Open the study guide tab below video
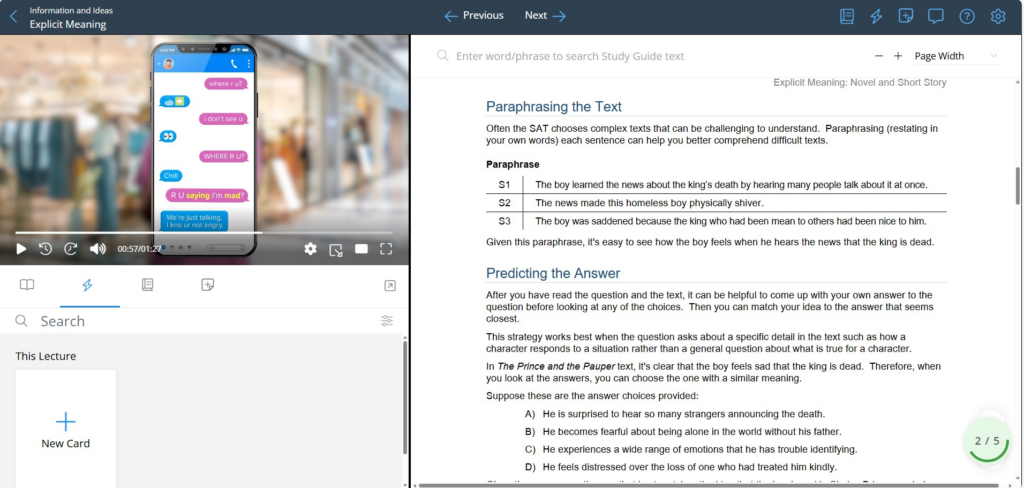The height and width of the screenshot is (488, 1024). pos(148,285)
